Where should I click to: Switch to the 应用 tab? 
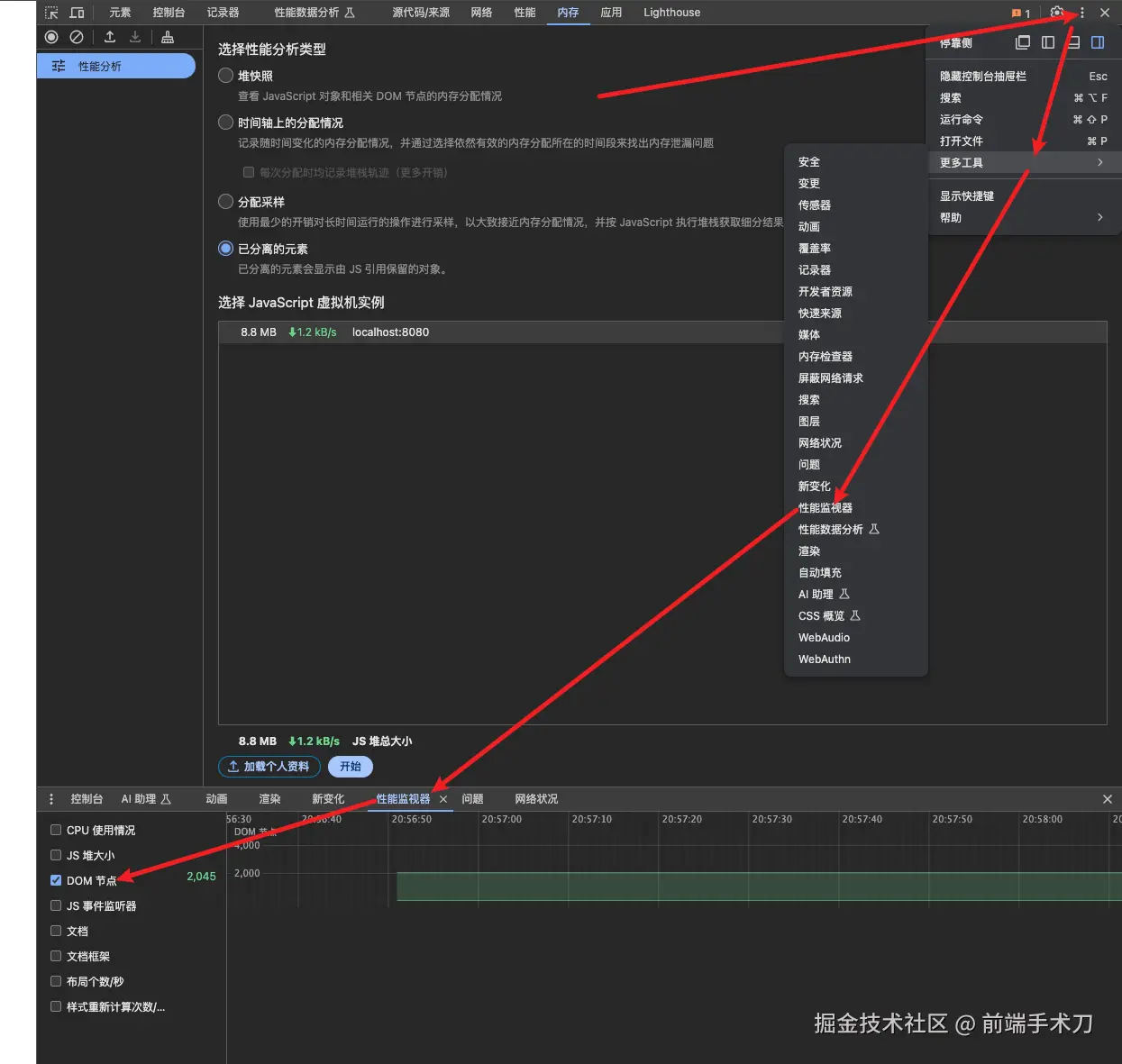(611, 13)
